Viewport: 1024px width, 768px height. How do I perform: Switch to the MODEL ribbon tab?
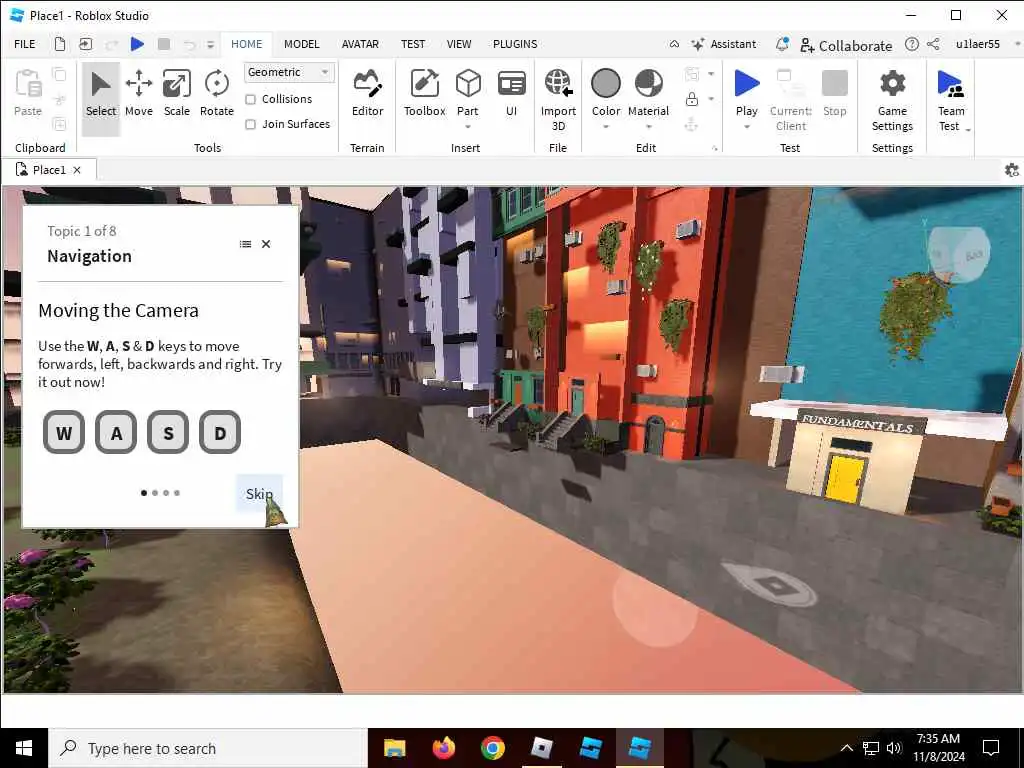click(x=301, y=44)
